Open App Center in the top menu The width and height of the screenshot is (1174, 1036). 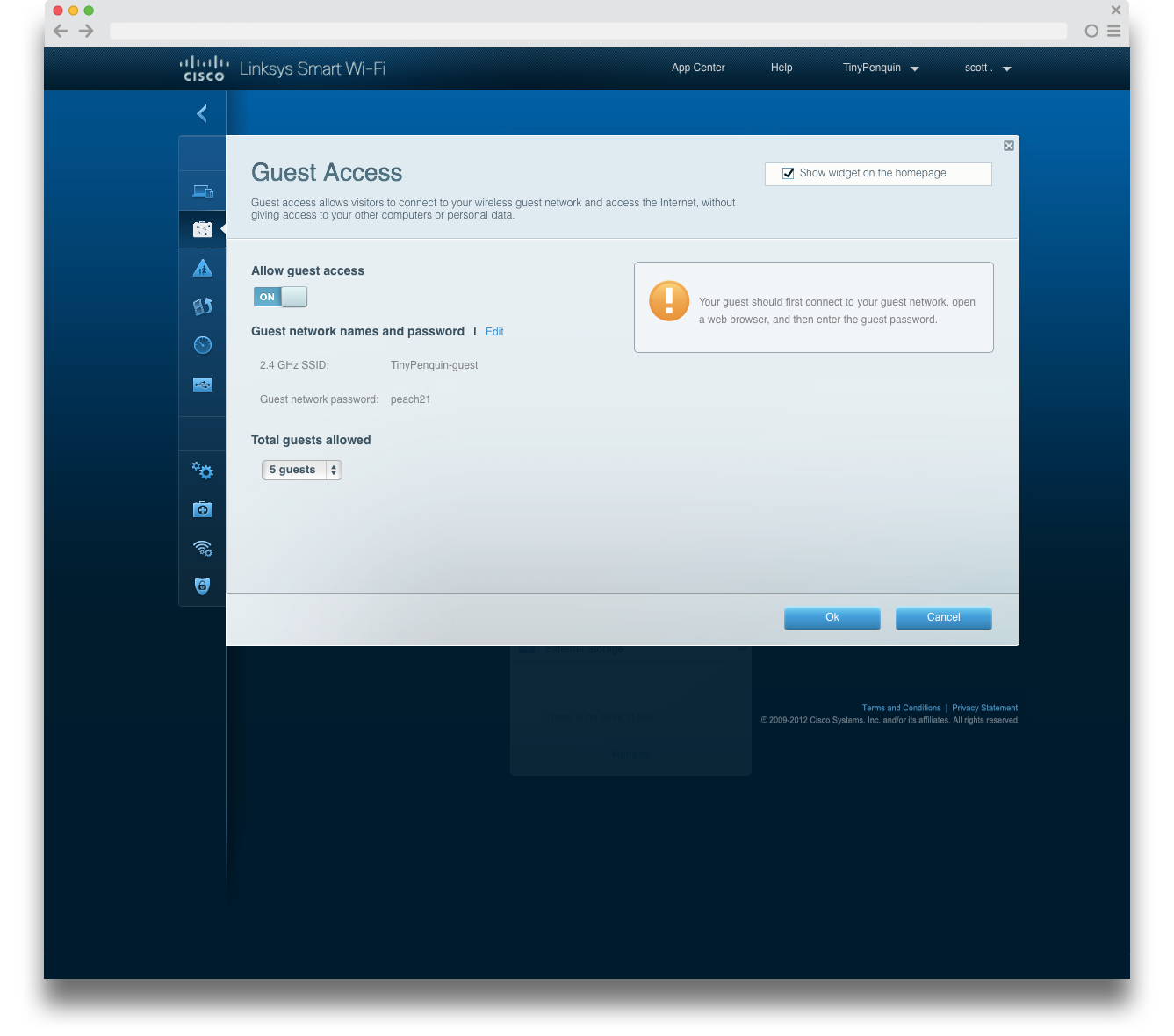pyautogui.click(x=698, y=68)
